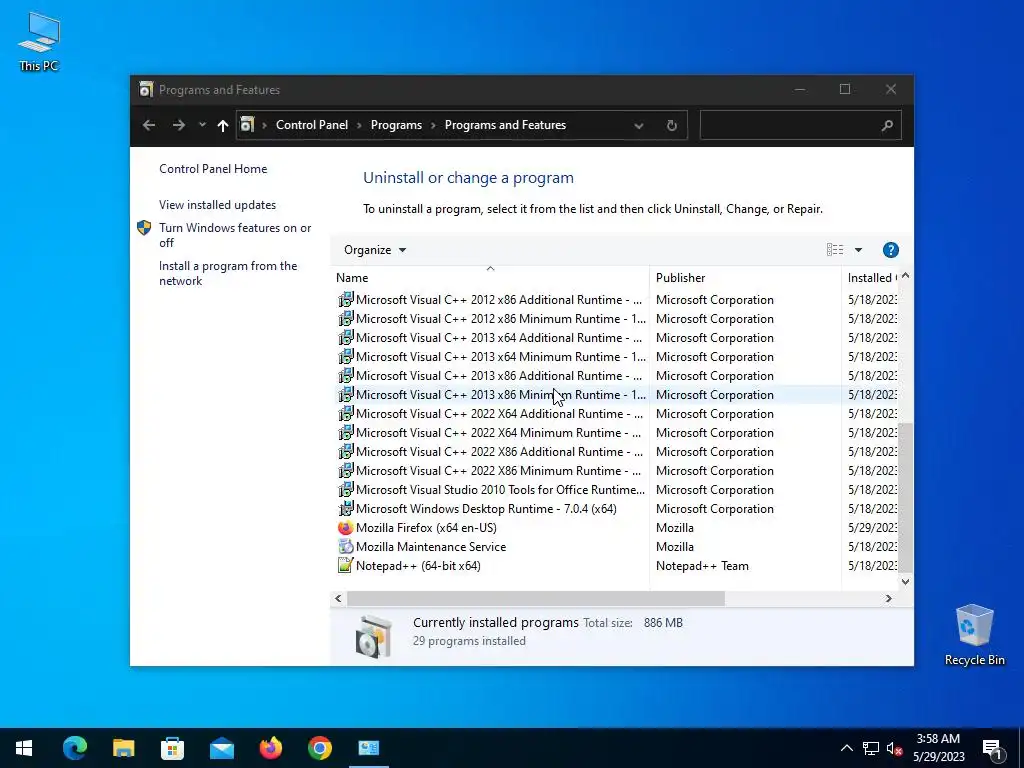
Task: Open the Mail app from the taskbar
Action: click(221, 748)
